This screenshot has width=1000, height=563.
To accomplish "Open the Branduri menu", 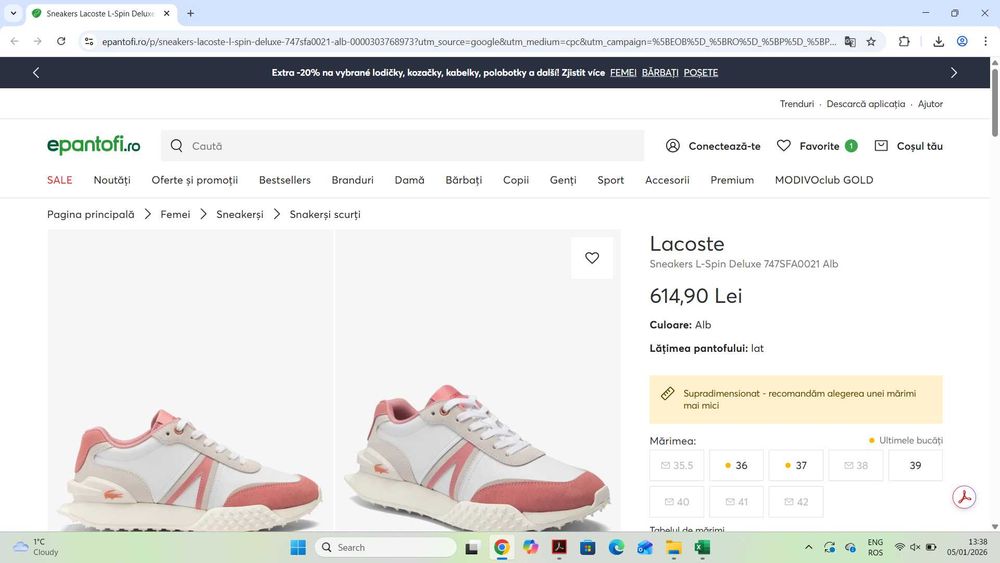I will [x=353, y=180].
